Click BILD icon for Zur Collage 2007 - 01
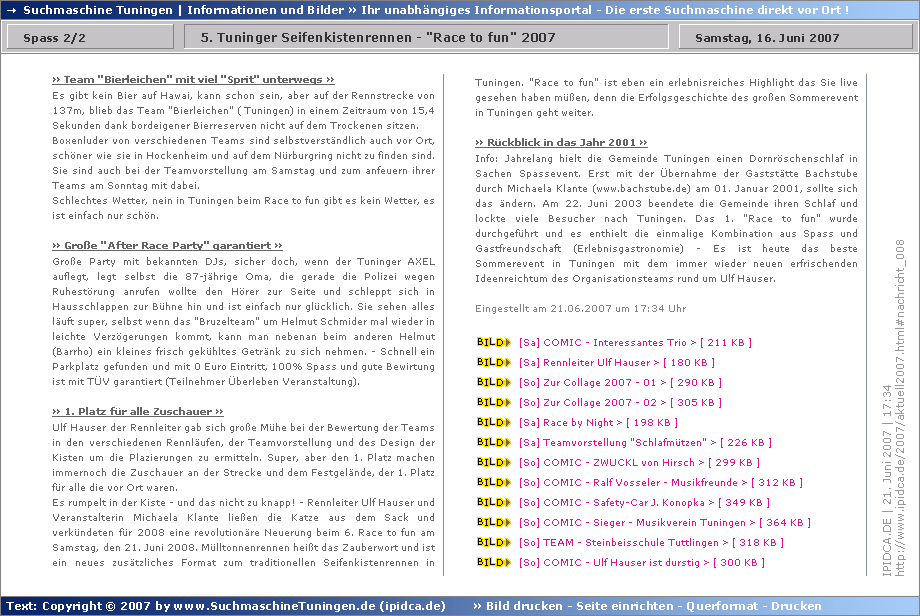The width and height of the screenshot is (920, 616). coord(493,382)
